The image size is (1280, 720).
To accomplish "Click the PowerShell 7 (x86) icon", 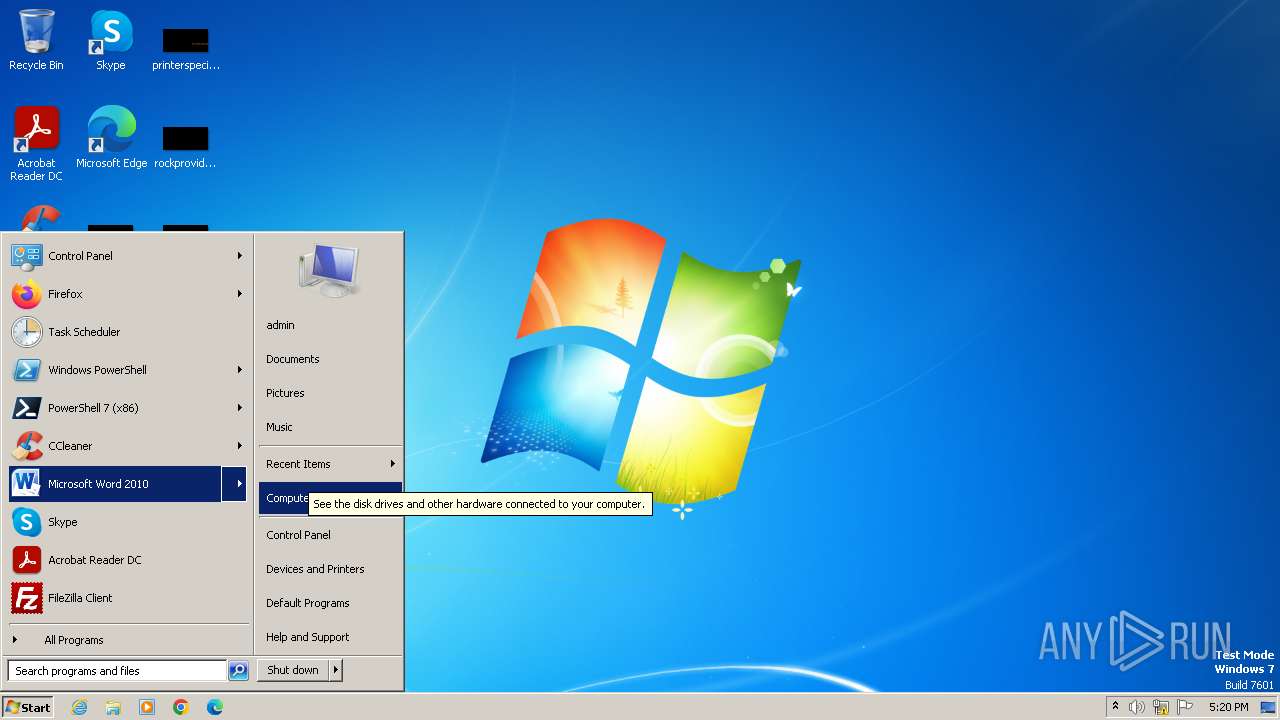I will pos(27,408).
